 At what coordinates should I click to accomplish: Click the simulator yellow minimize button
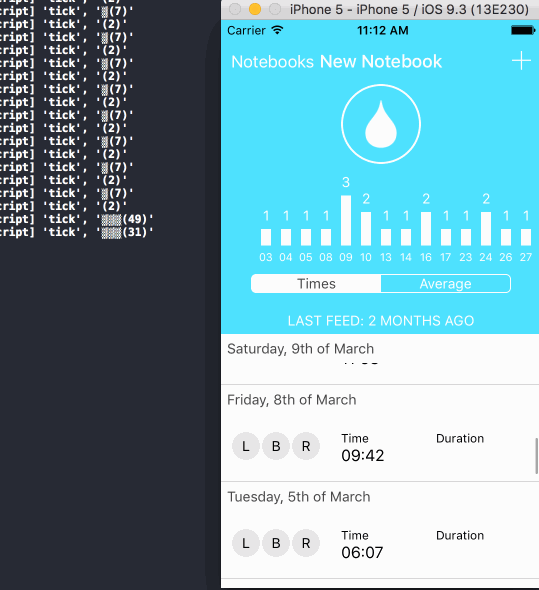pyautogui.click(x=255, y=9)
